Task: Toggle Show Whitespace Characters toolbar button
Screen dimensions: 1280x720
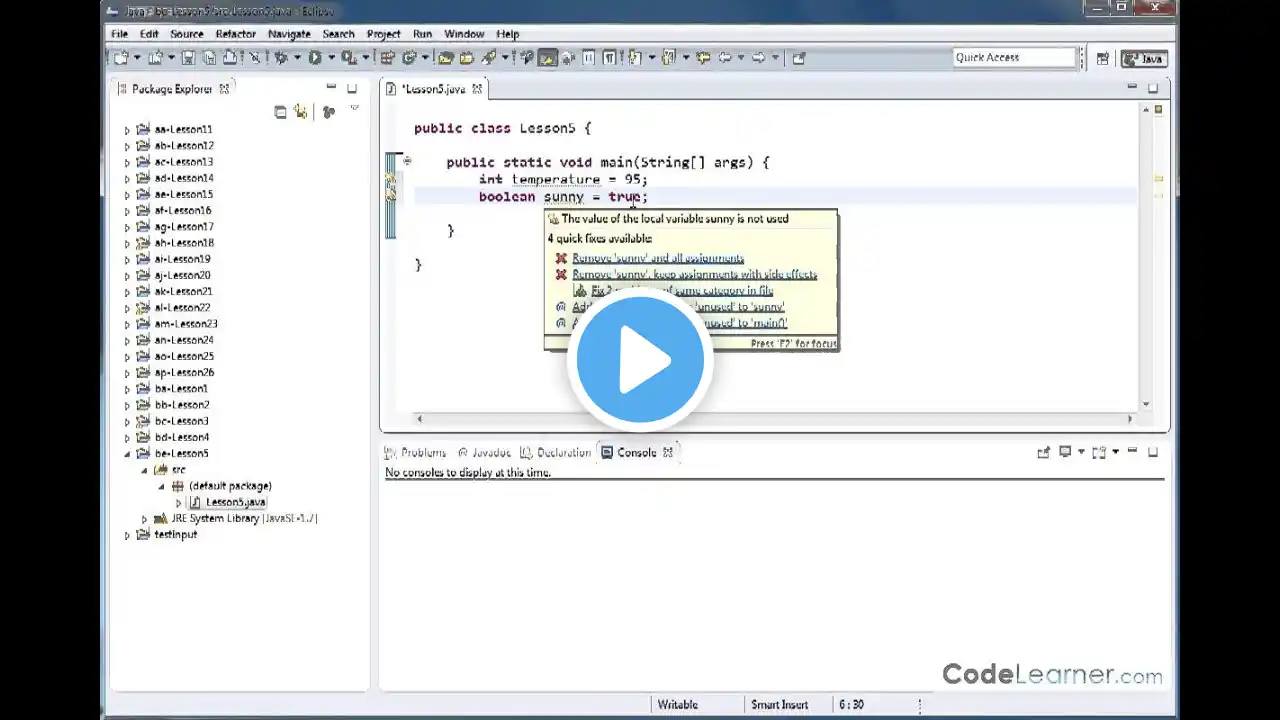Action: (x=609, y=58)
